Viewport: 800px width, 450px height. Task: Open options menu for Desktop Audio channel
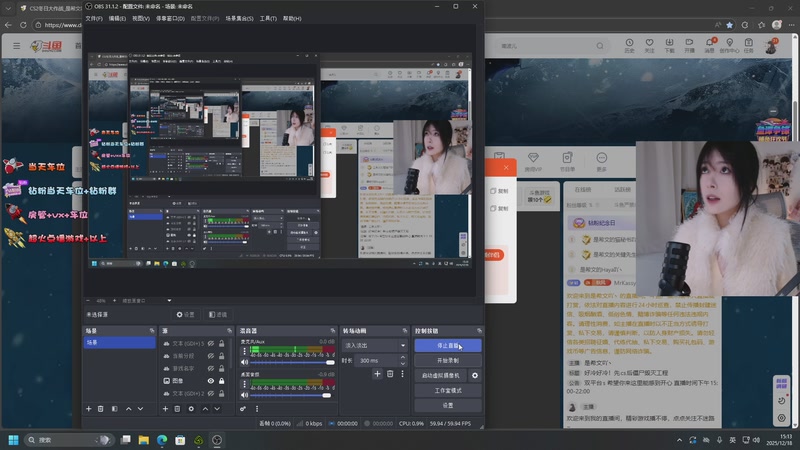[244, 384]
